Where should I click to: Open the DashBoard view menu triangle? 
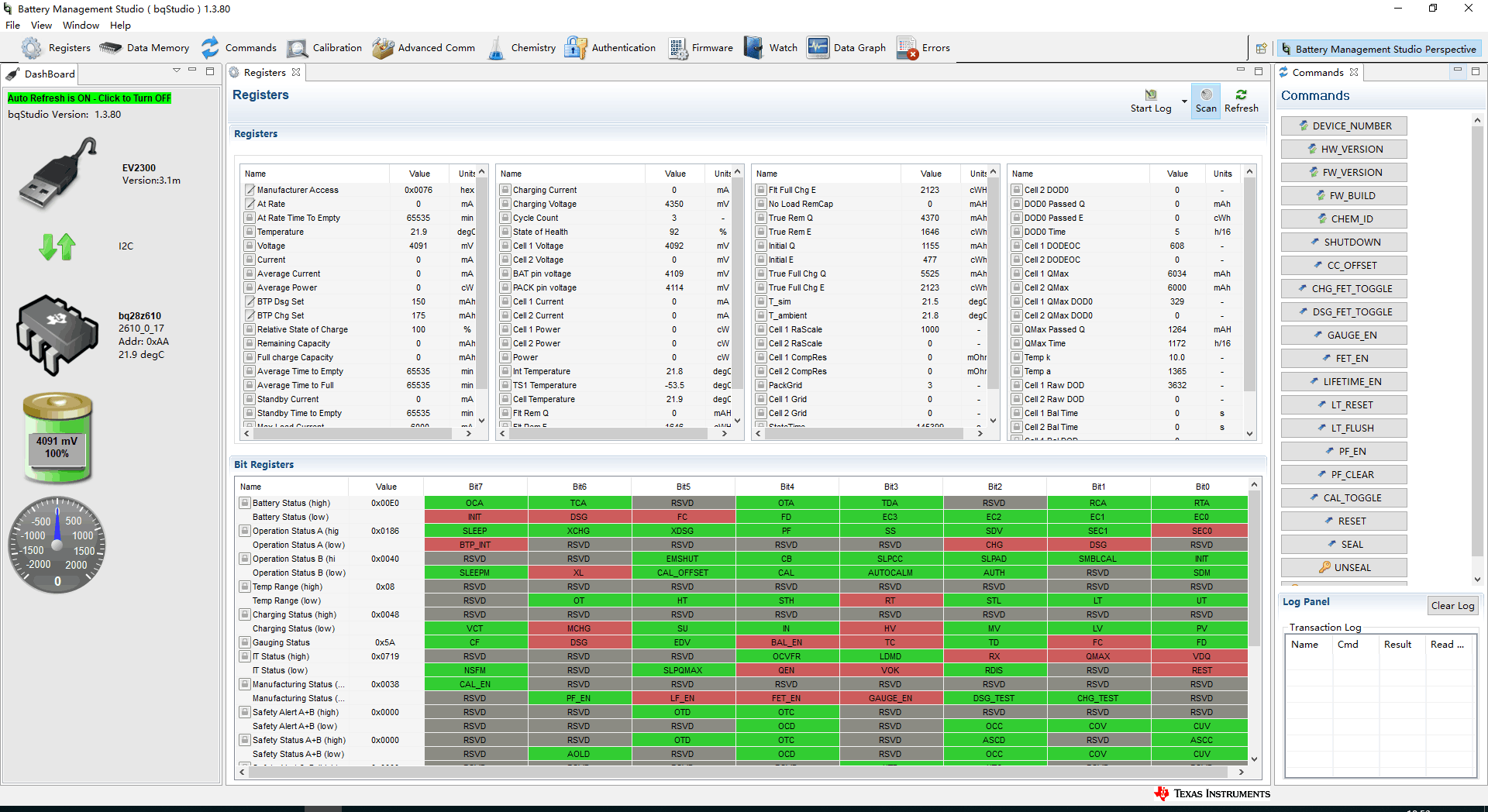tap(177, 71)
